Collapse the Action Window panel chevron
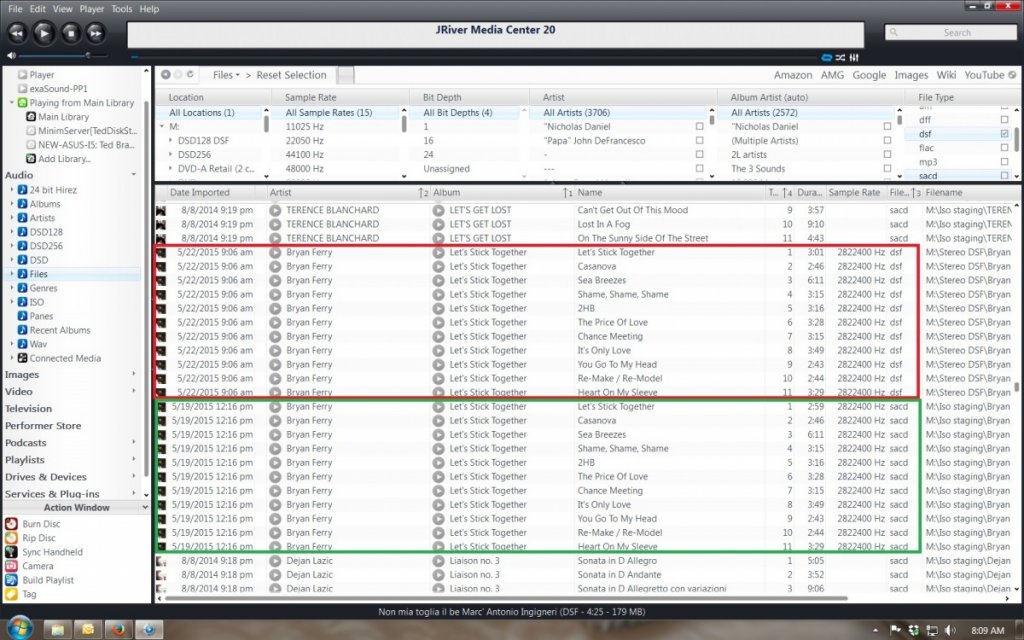Screen dimensions: 1024x640 (145, 507)
